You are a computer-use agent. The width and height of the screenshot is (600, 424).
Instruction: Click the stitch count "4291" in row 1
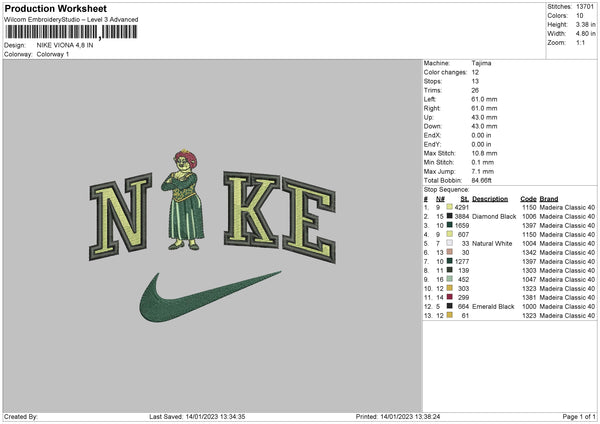tap(462, 207)
